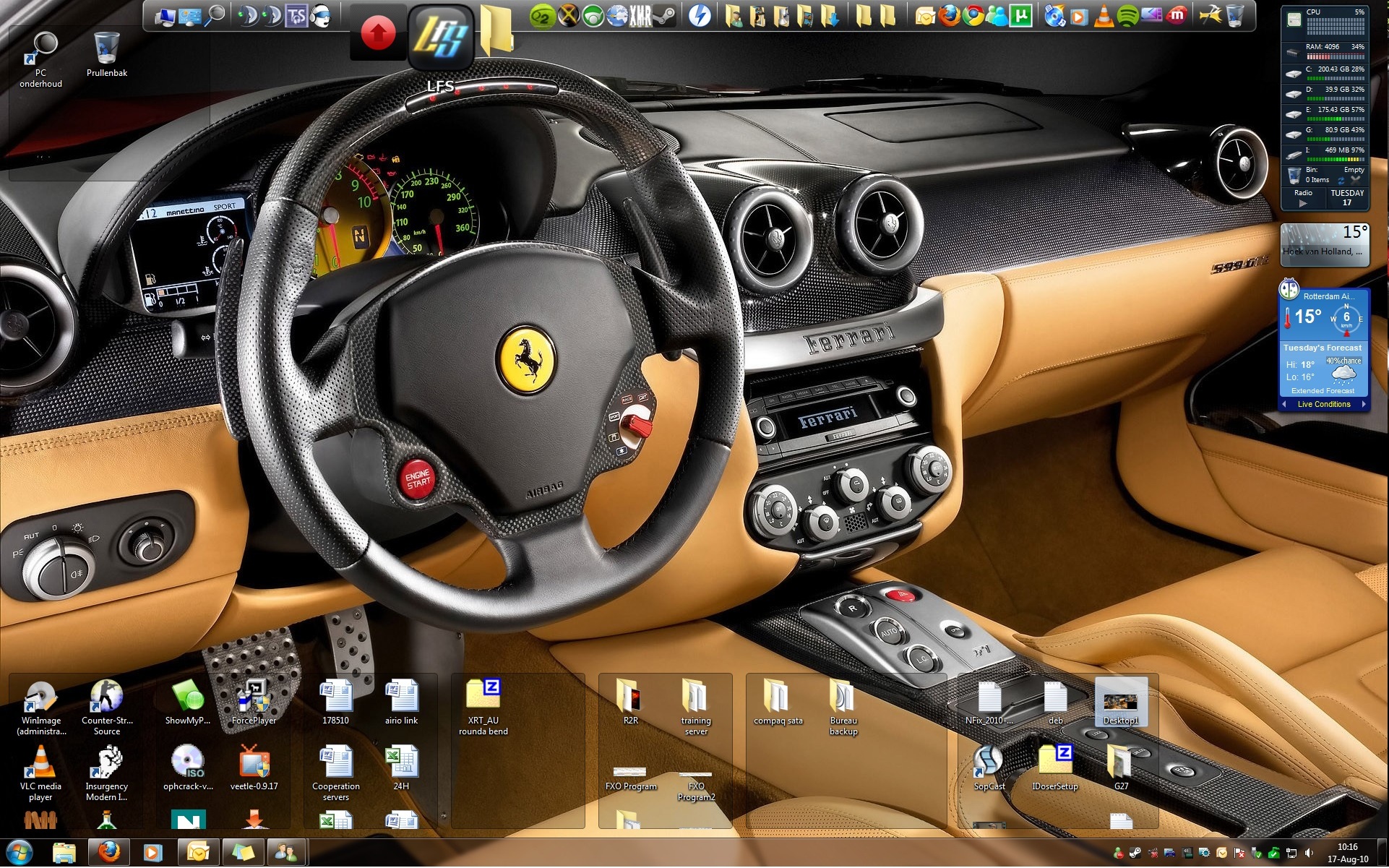Launch LFS from the dock

coord(441,38)
